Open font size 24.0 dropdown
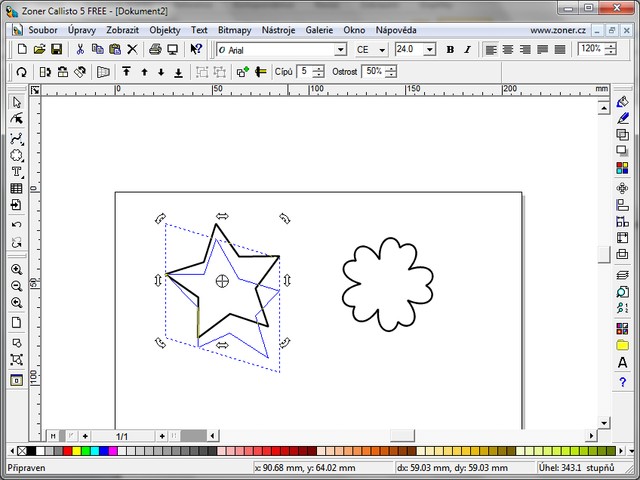The image size is (640, 480). pyautogui.click(x=429, y=50)
